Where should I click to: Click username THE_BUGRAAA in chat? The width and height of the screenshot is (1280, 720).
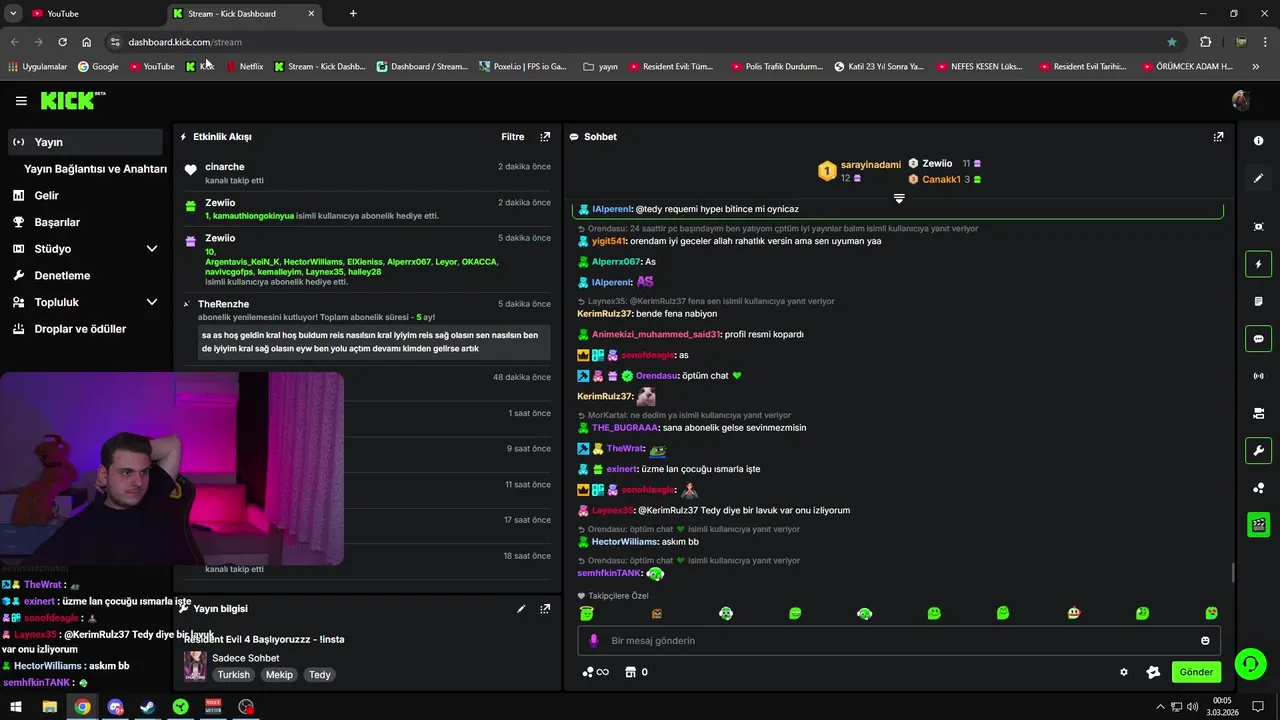tap(625, 428)
